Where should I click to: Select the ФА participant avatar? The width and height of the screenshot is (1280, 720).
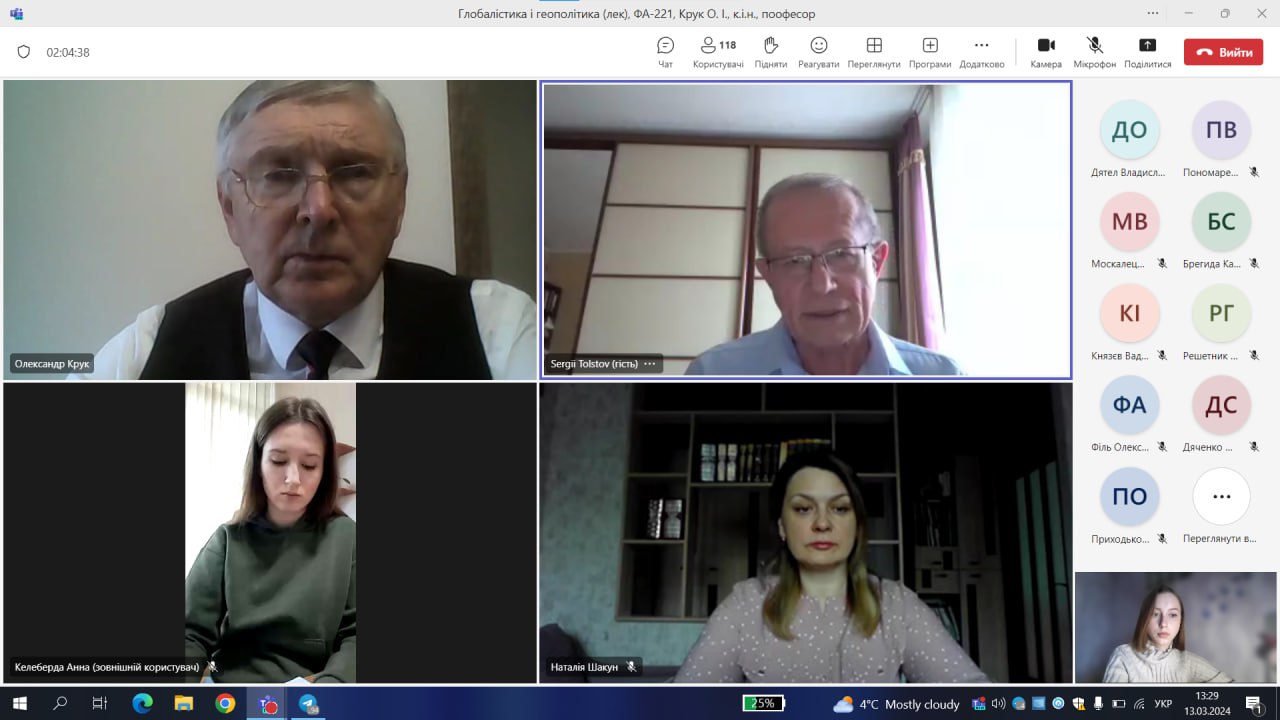[x=1129, y=405]
